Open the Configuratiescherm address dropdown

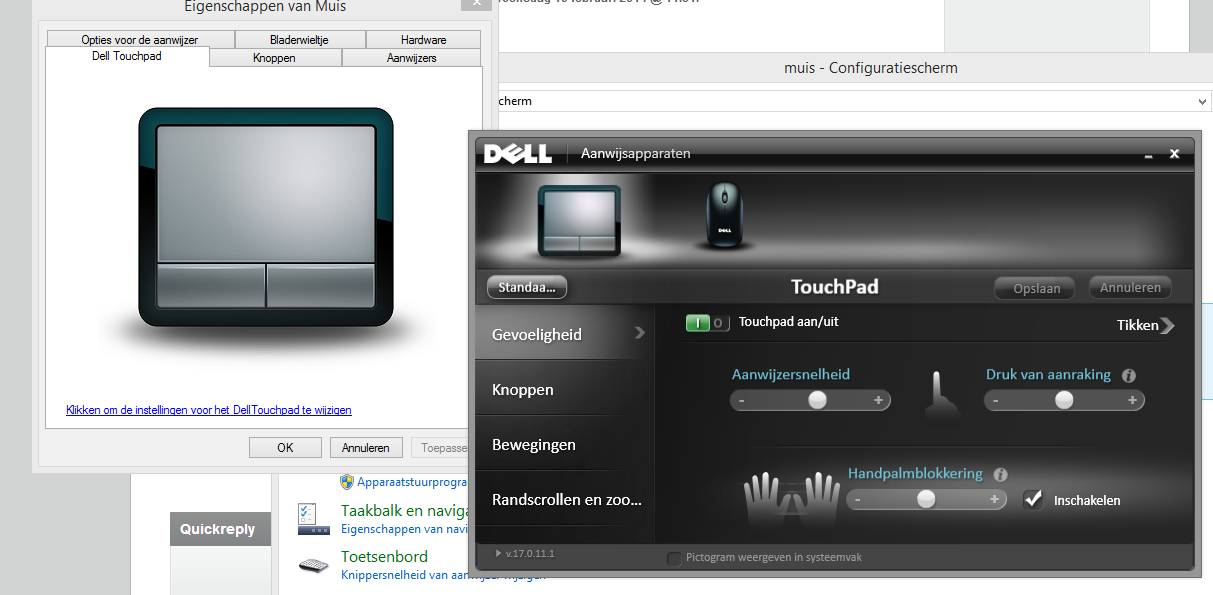click(1202, 101)
